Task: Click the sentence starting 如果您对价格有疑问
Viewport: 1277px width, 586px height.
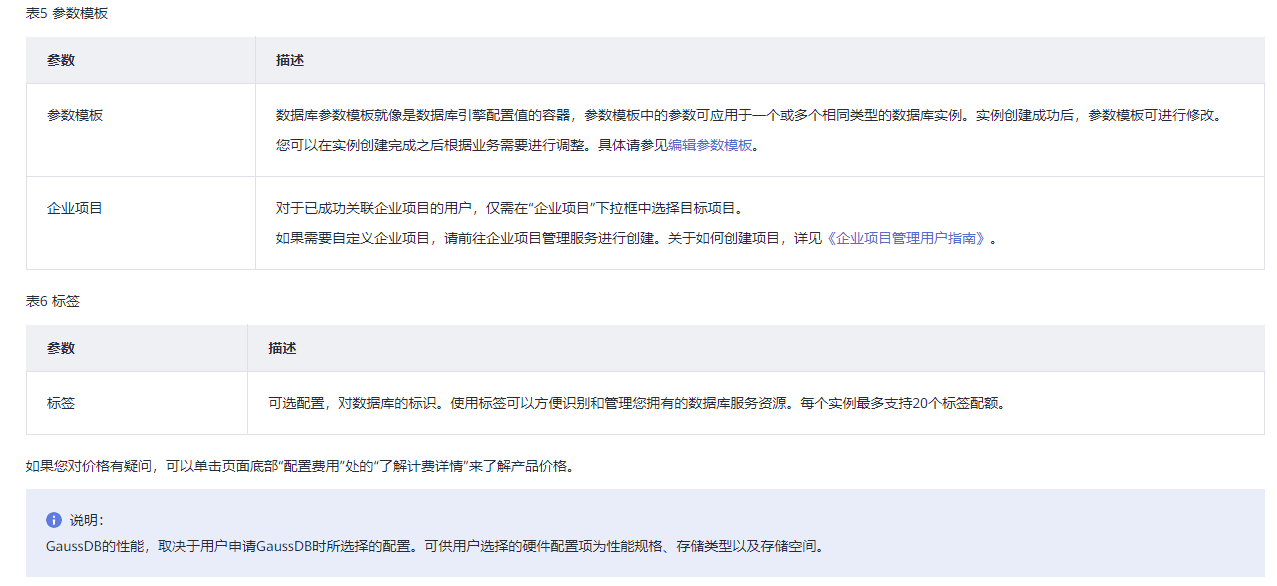Action: (300, 466)
